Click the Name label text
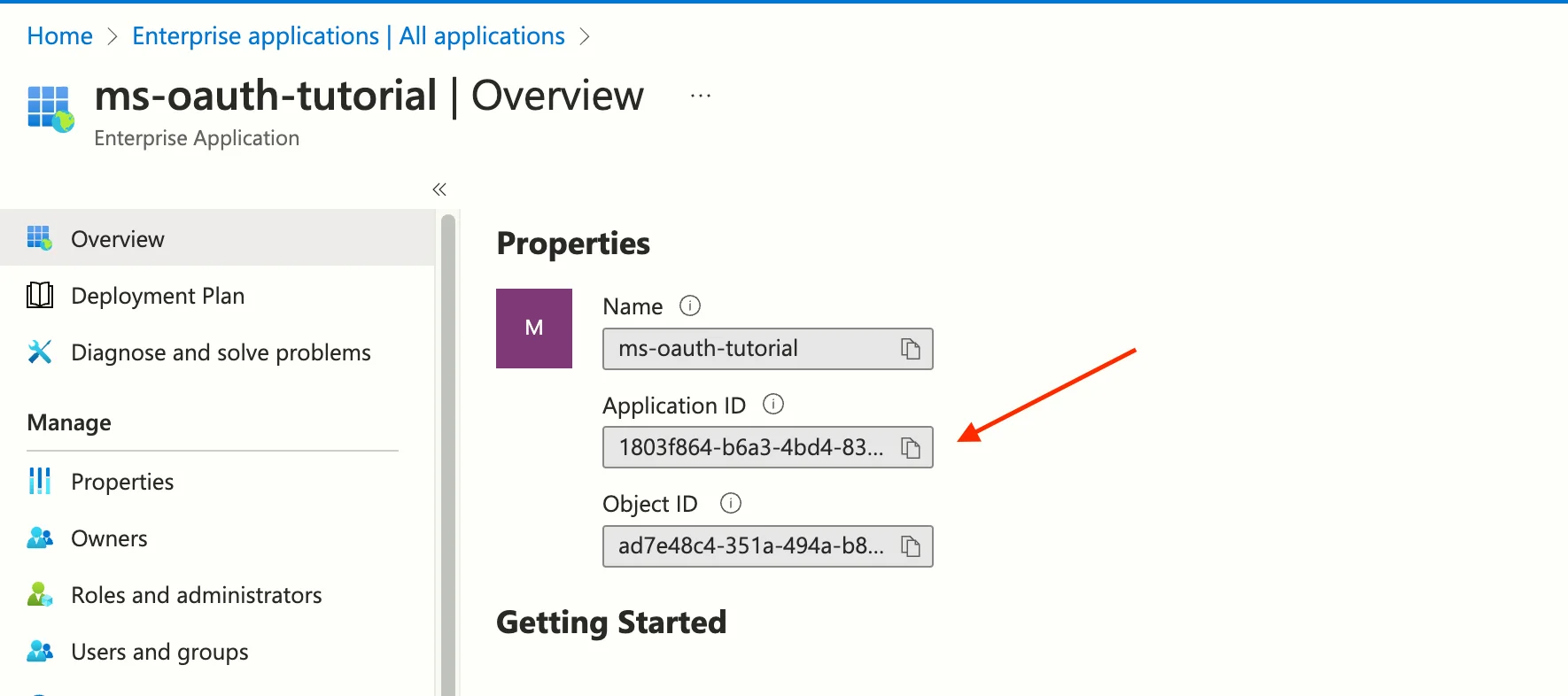The image size is (1568, 696). coord(633,306)
